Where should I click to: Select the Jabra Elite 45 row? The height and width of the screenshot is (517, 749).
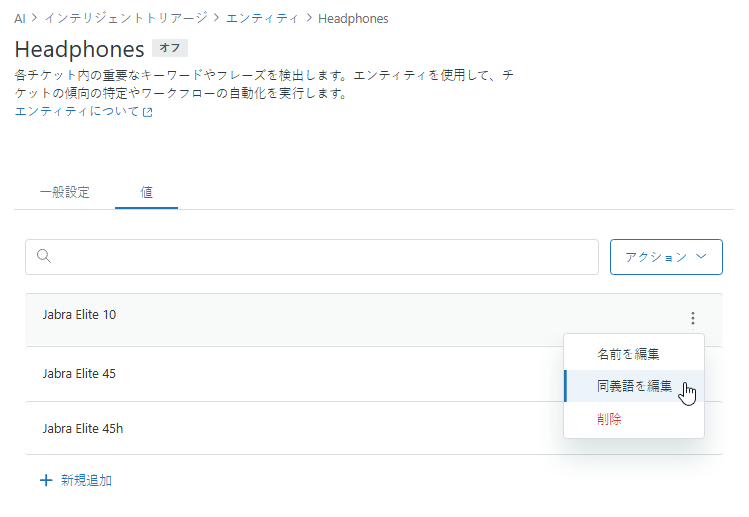[x=294, y=374]
